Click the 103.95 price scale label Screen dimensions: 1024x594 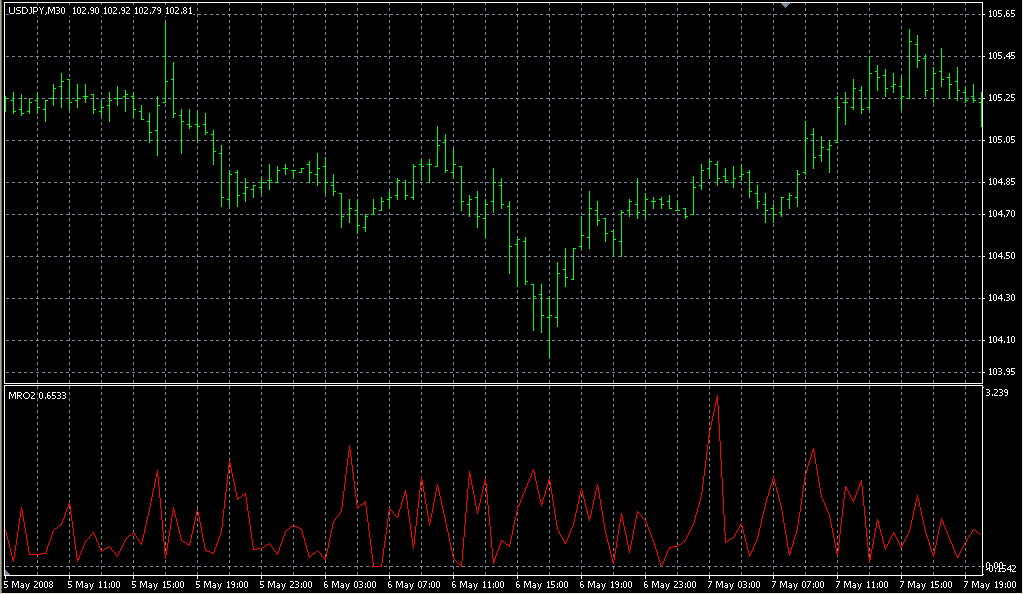[x=1001, y=372]
